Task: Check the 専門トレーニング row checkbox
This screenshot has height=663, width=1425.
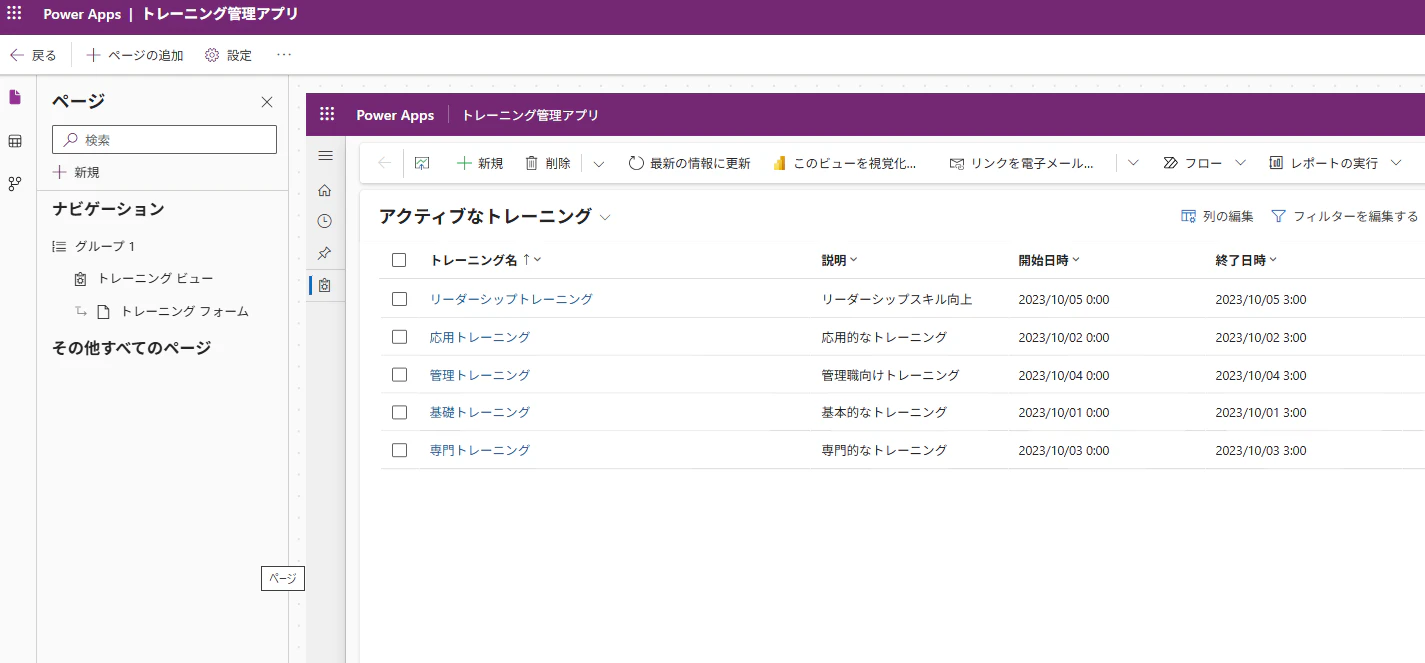Action: [400, 450]
